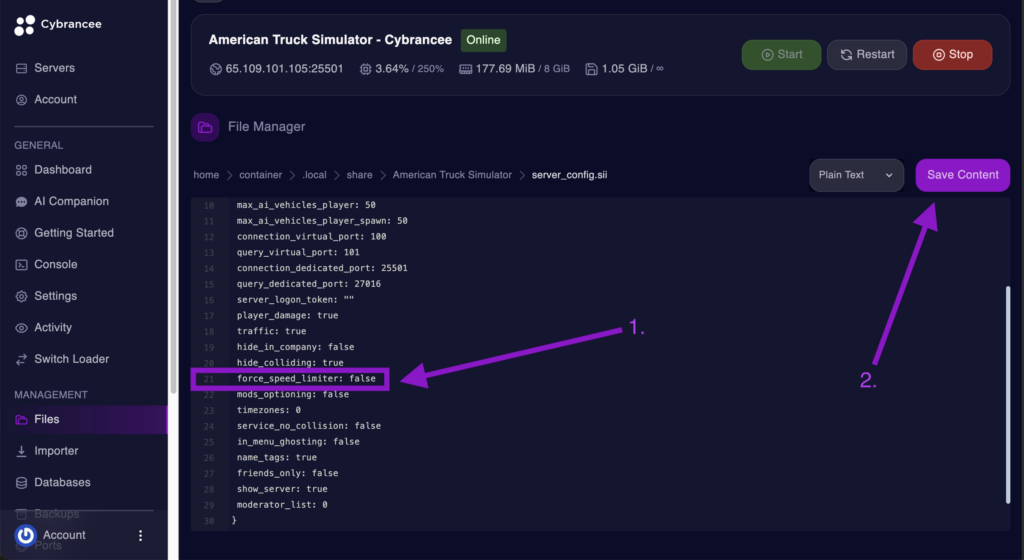Click the Getting Started lifebuoy icon
This screenshot has height=560, width=1024.
[21, 233]
